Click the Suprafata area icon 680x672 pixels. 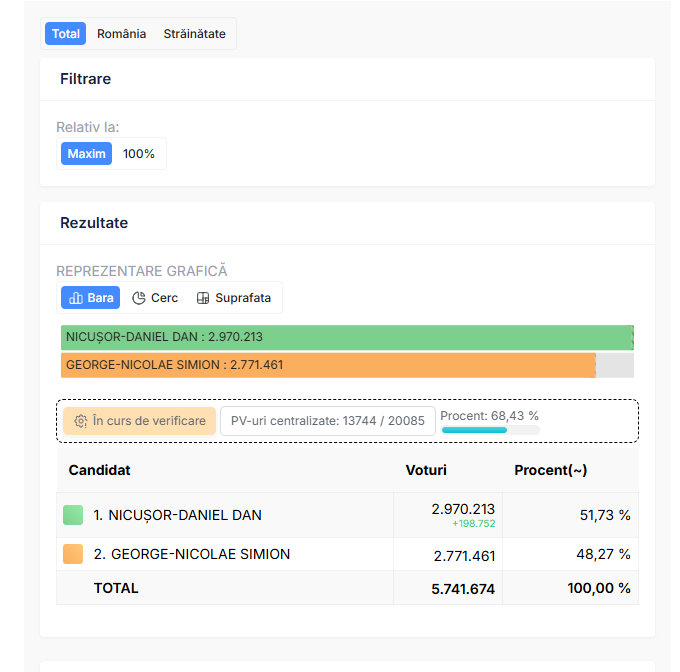coord(203,298)
